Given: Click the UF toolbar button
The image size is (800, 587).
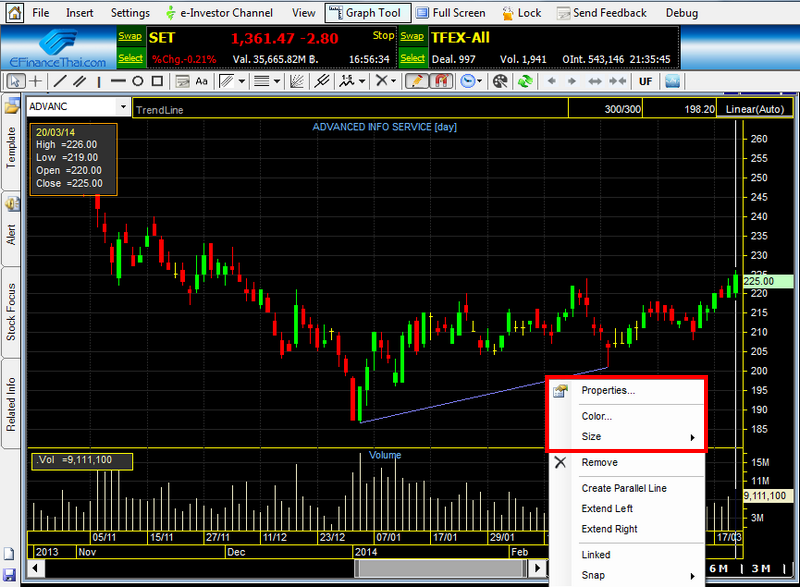Looking at the screenshot, I should pos(645,81).
